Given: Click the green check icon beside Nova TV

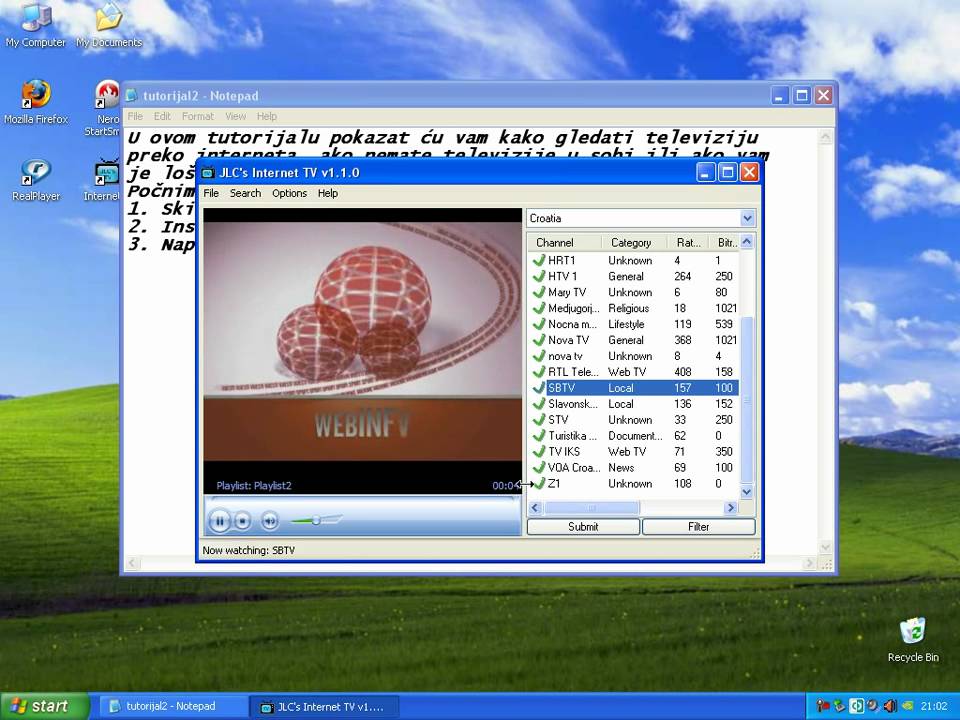Looking at the screenshot, I should [539, 339].
